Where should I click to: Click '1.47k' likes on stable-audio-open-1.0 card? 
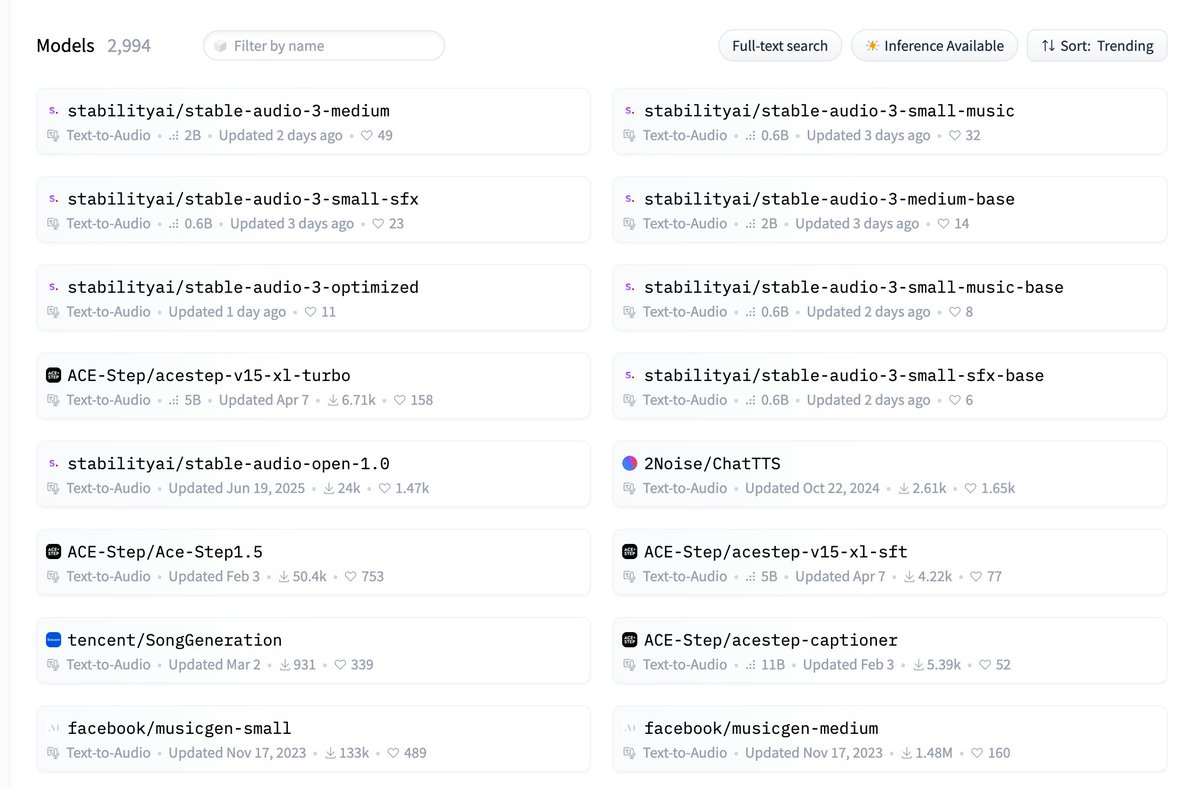pos(412,488)
